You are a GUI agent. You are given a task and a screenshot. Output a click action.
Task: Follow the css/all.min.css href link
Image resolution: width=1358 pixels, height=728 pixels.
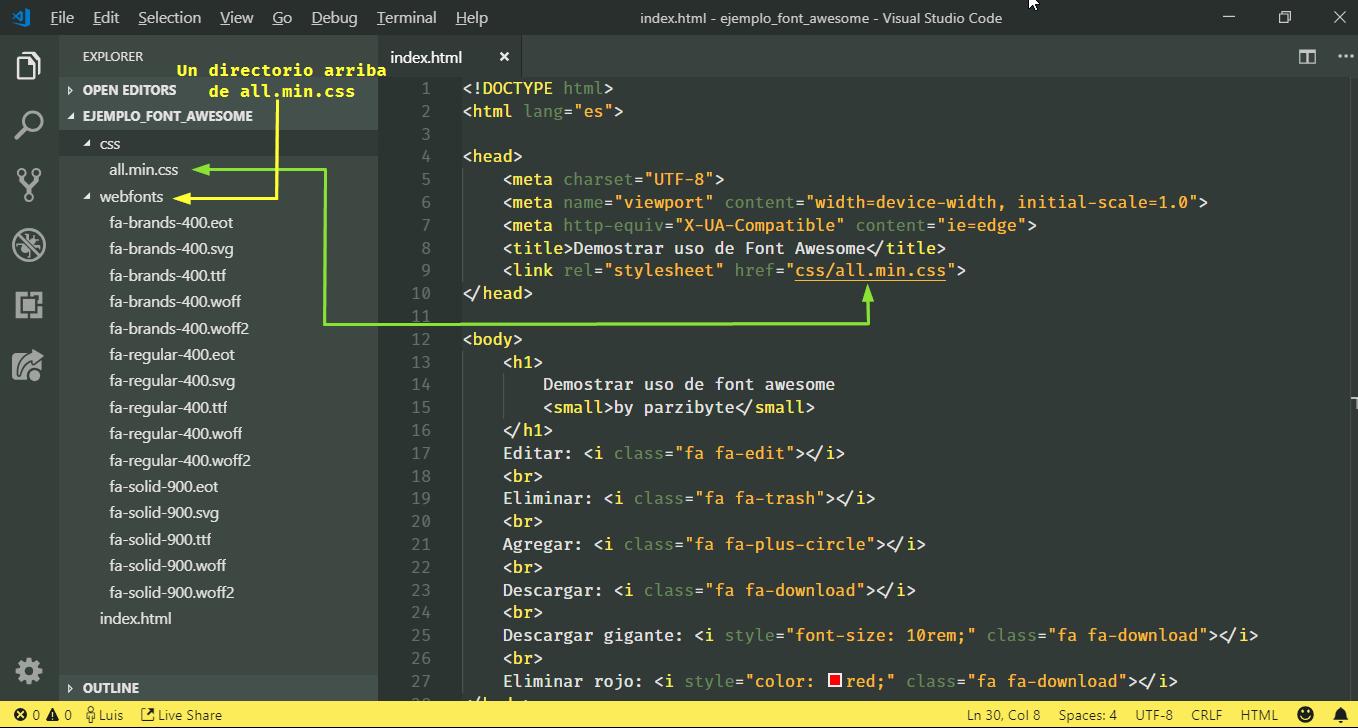pyautogui.click(x=870, y=271)
